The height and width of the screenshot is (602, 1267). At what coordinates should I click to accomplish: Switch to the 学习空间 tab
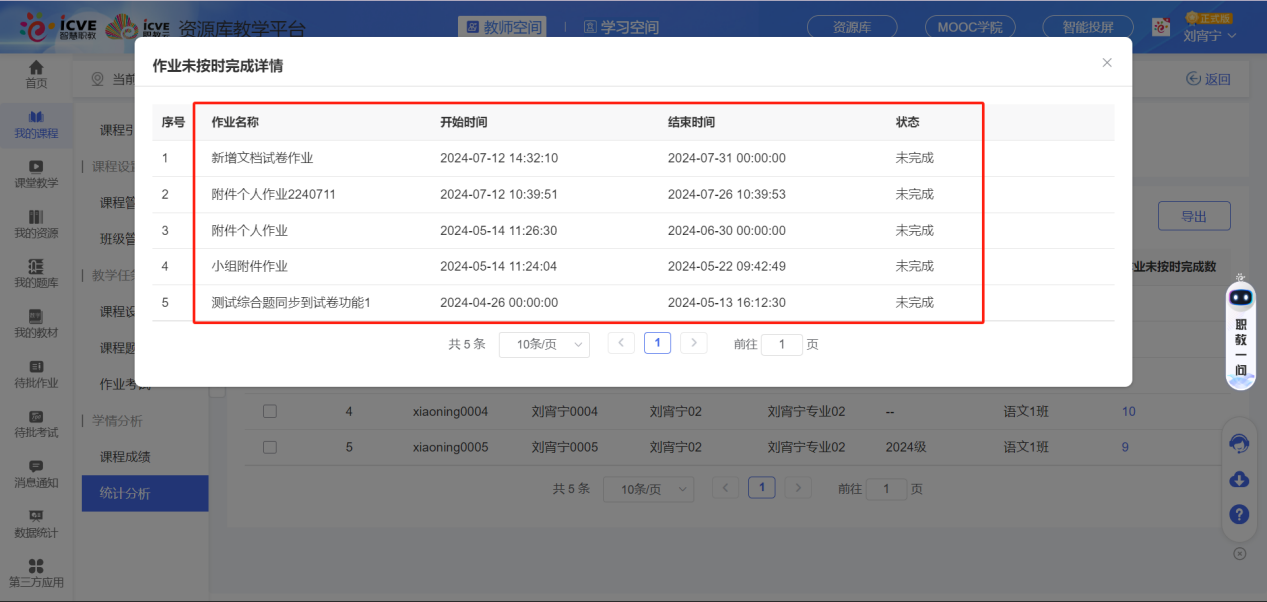pyautogui.click(x=620, y=27)
